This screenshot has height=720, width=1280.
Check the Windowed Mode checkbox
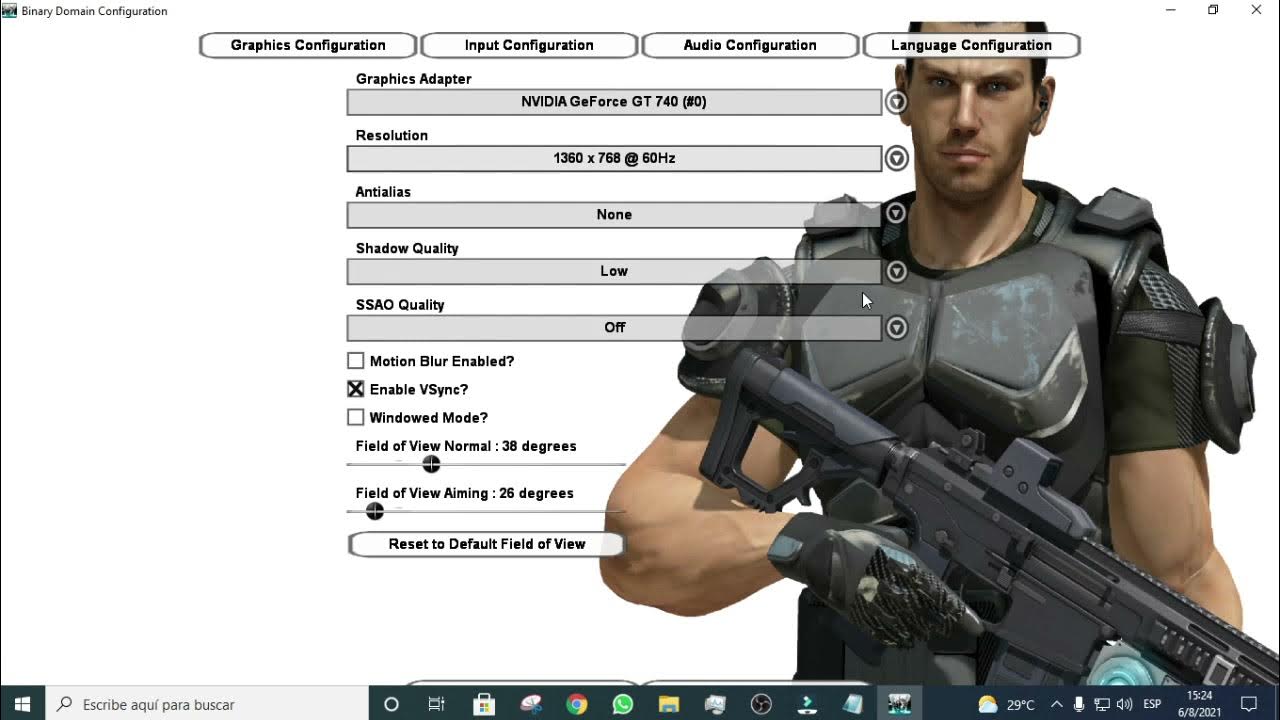356,417
